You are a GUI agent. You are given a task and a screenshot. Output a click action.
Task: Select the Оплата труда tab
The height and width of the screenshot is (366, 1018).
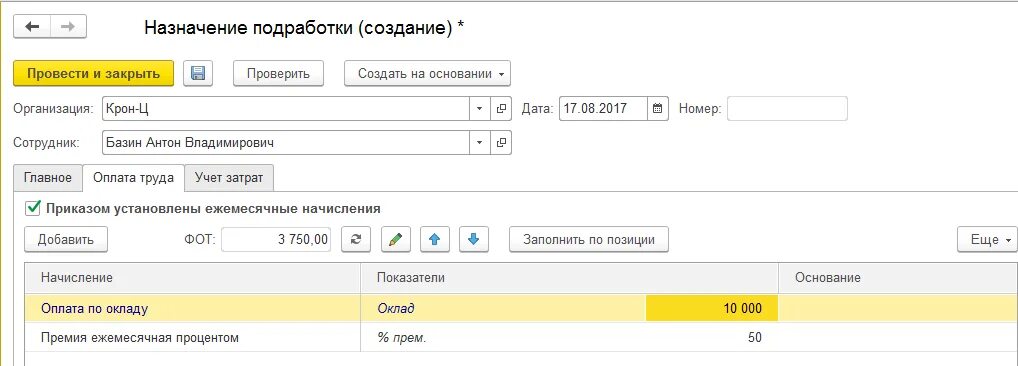tap(133, 178)
